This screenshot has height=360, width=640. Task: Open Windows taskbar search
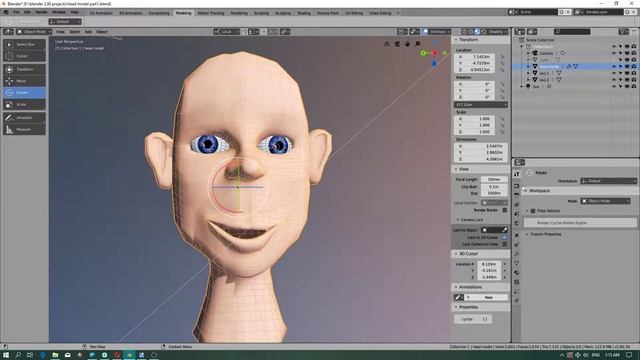click(18, 355)
